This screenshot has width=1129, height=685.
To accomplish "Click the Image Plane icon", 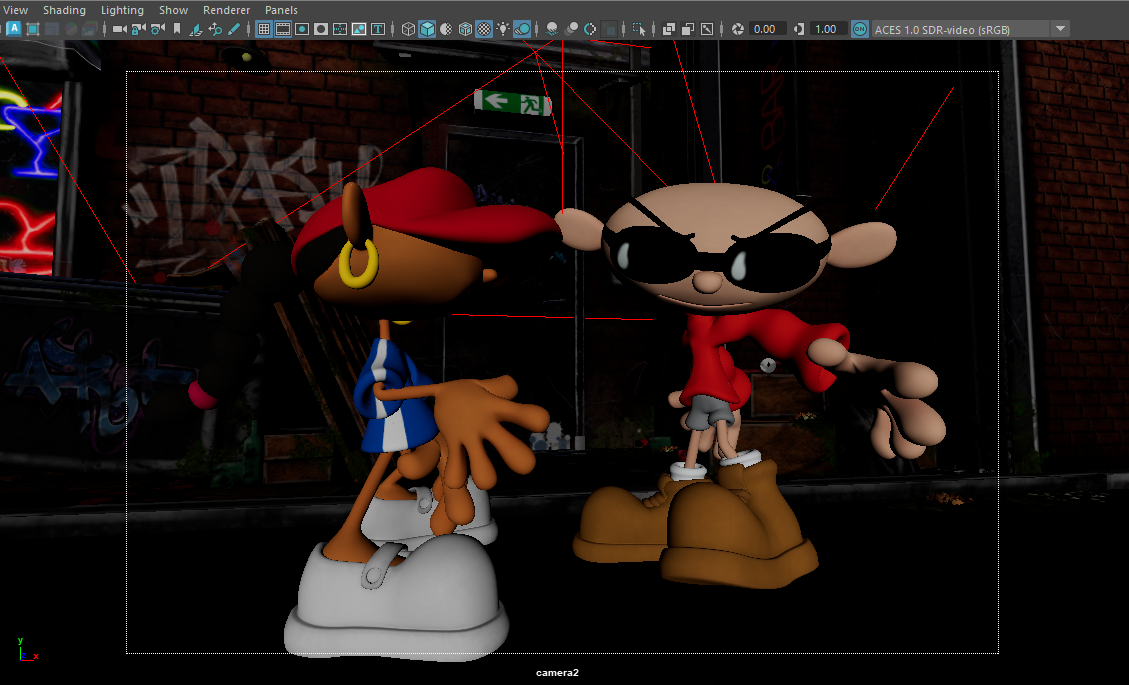I will click(195, 29).
